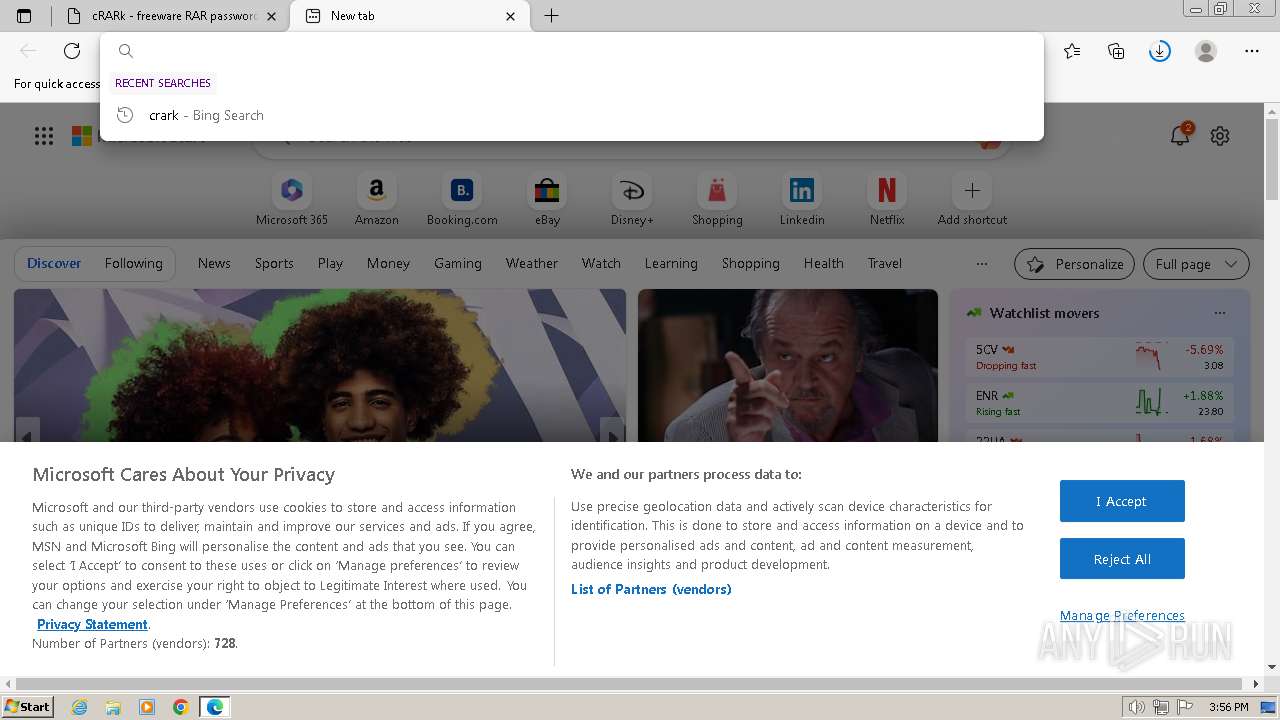Close the cRARk tab
The height and width of the screenshot is (720, 1280).
[x=271, y=16]
